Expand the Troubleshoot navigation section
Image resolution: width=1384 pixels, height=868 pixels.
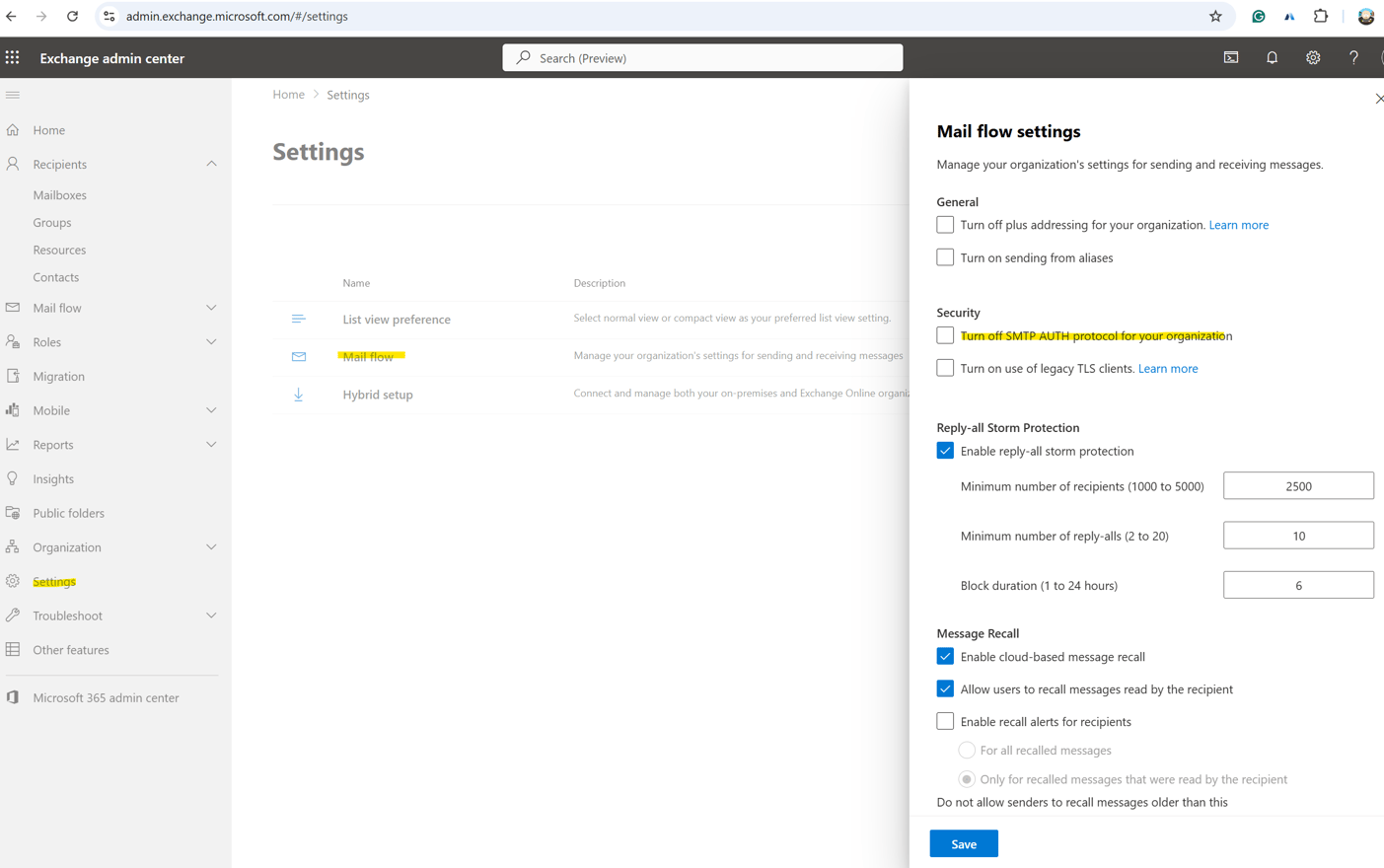pyautogui.click(x=211, y=615)
